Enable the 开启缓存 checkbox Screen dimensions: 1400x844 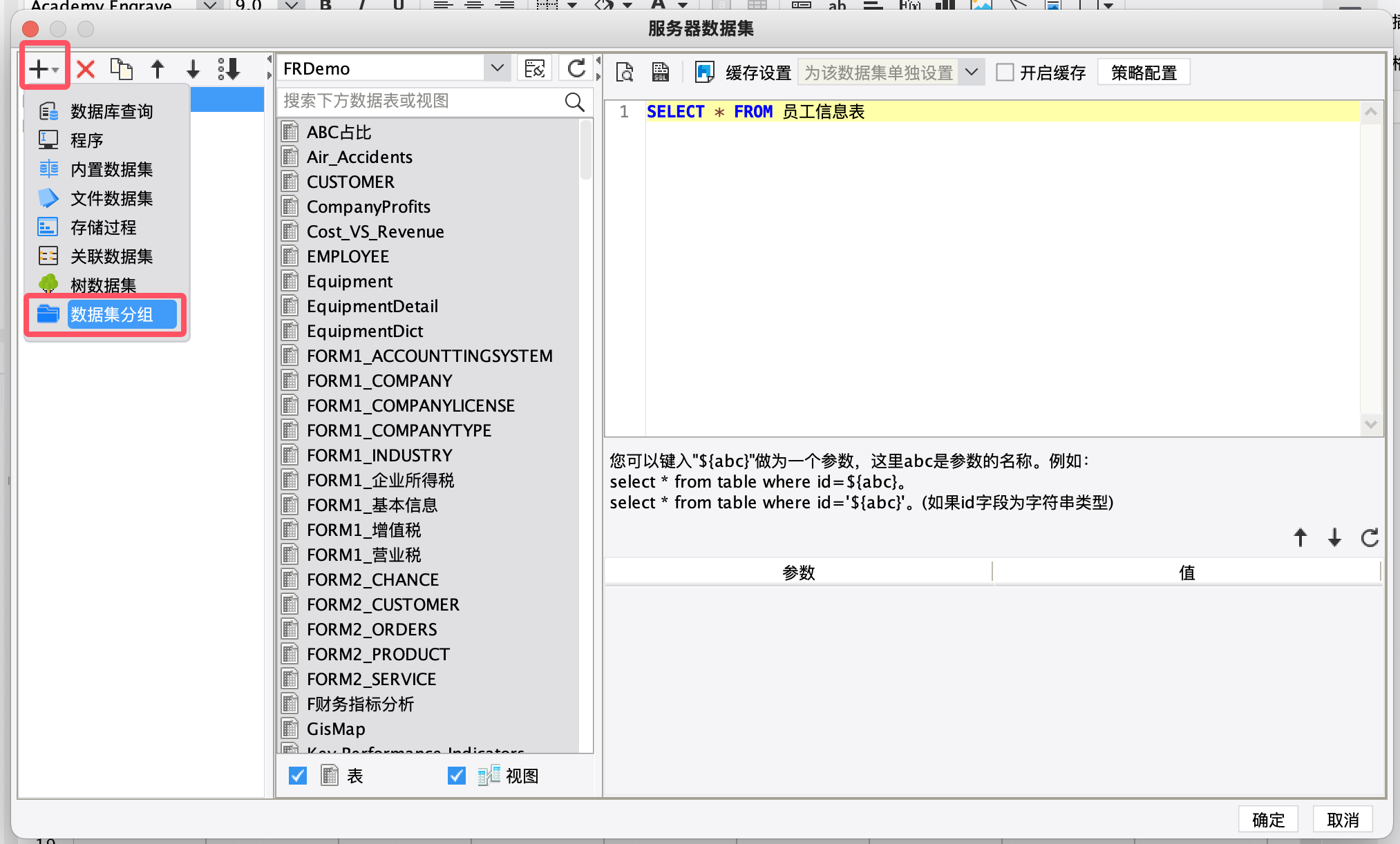pos(1005,72)
